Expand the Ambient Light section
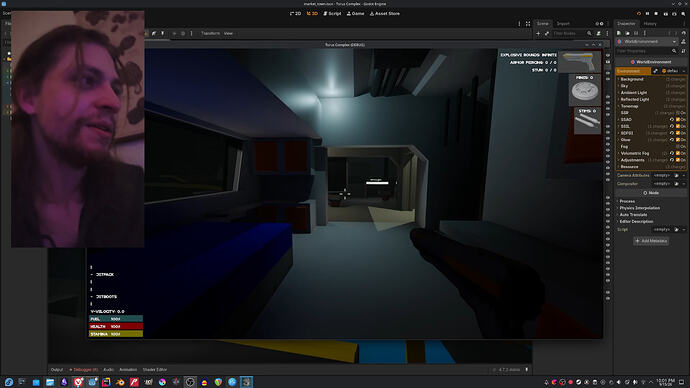This screenshot has height=388, width=690. click(633, 93)
